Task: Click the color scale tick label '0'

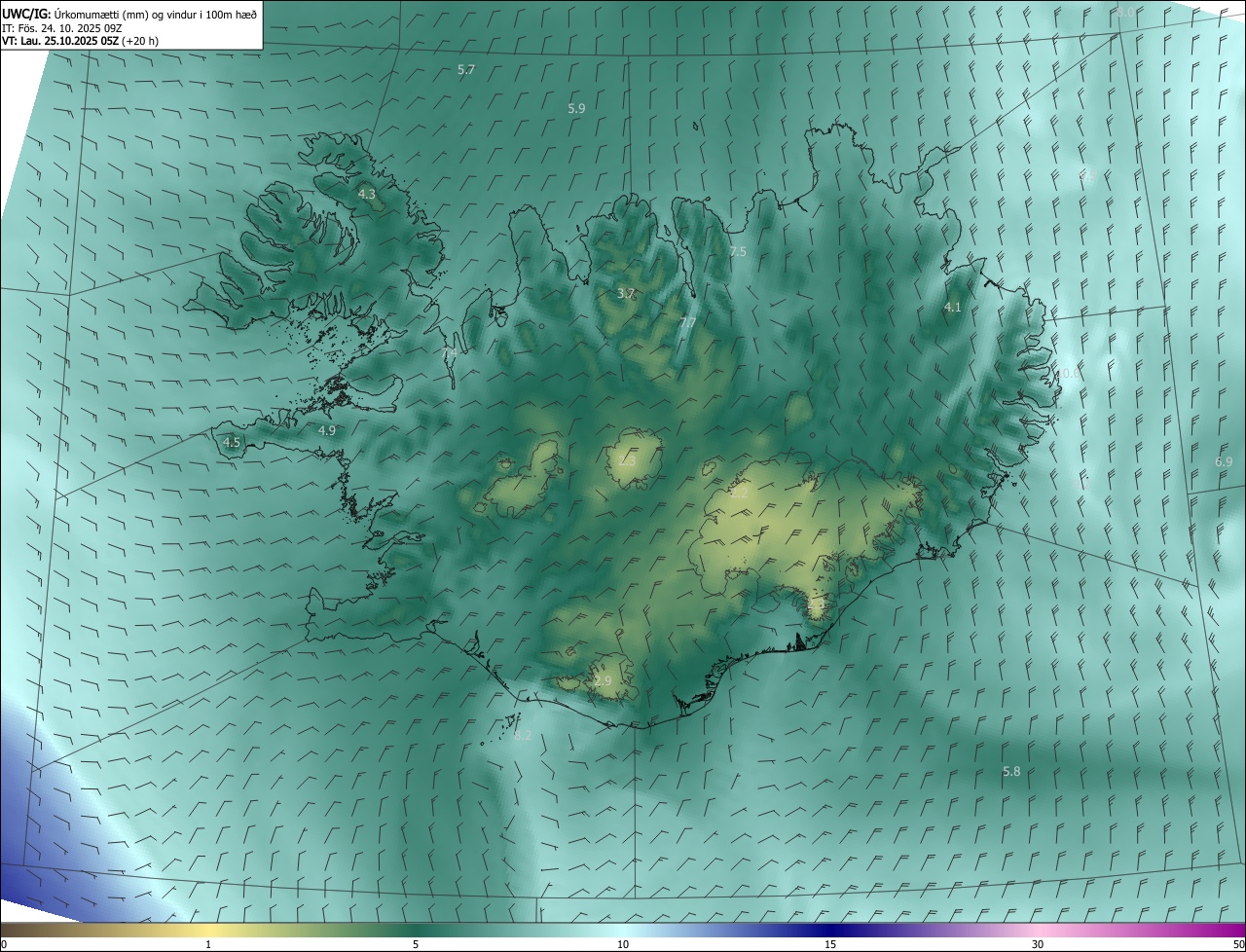Action: click(x=4, y=944)
